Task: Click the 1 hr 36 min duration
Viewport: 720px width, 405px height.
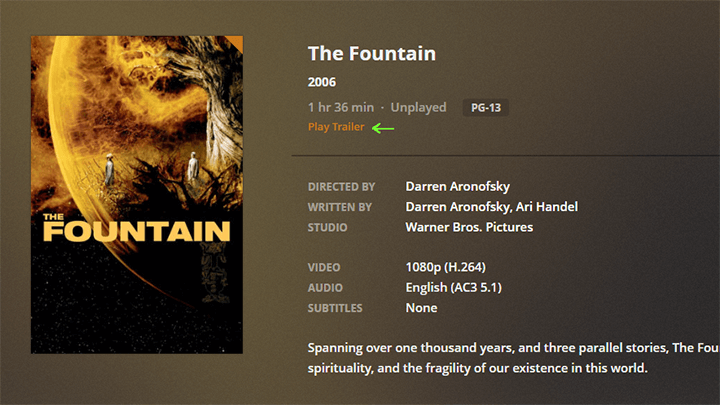Action: [341, 107]
